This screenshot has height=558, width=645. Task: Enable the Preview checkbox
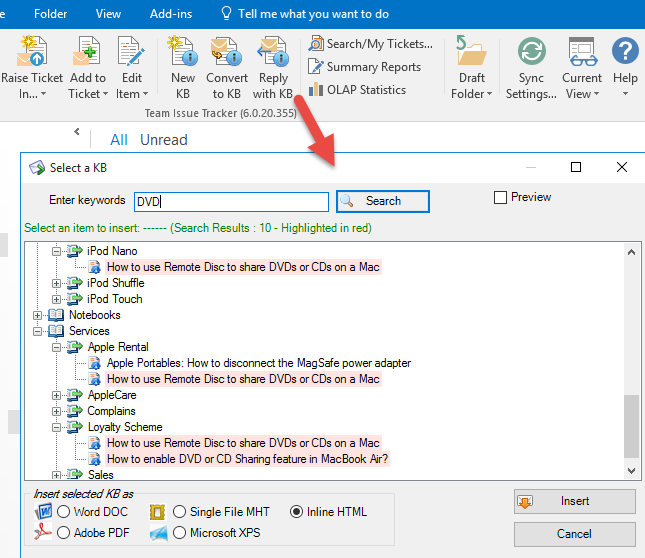pyautogui.click(x=500, y=197)
